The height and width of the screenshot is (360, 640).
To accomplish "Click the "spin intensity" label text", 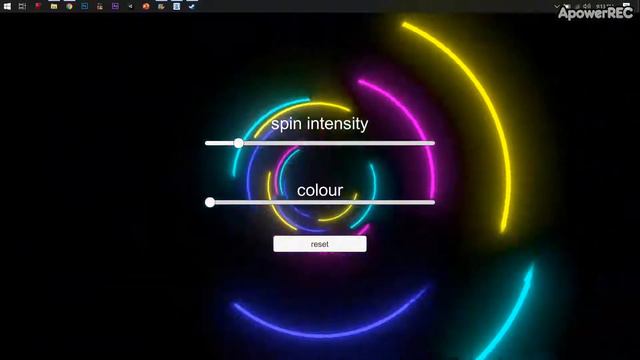I will click(320, 124).
